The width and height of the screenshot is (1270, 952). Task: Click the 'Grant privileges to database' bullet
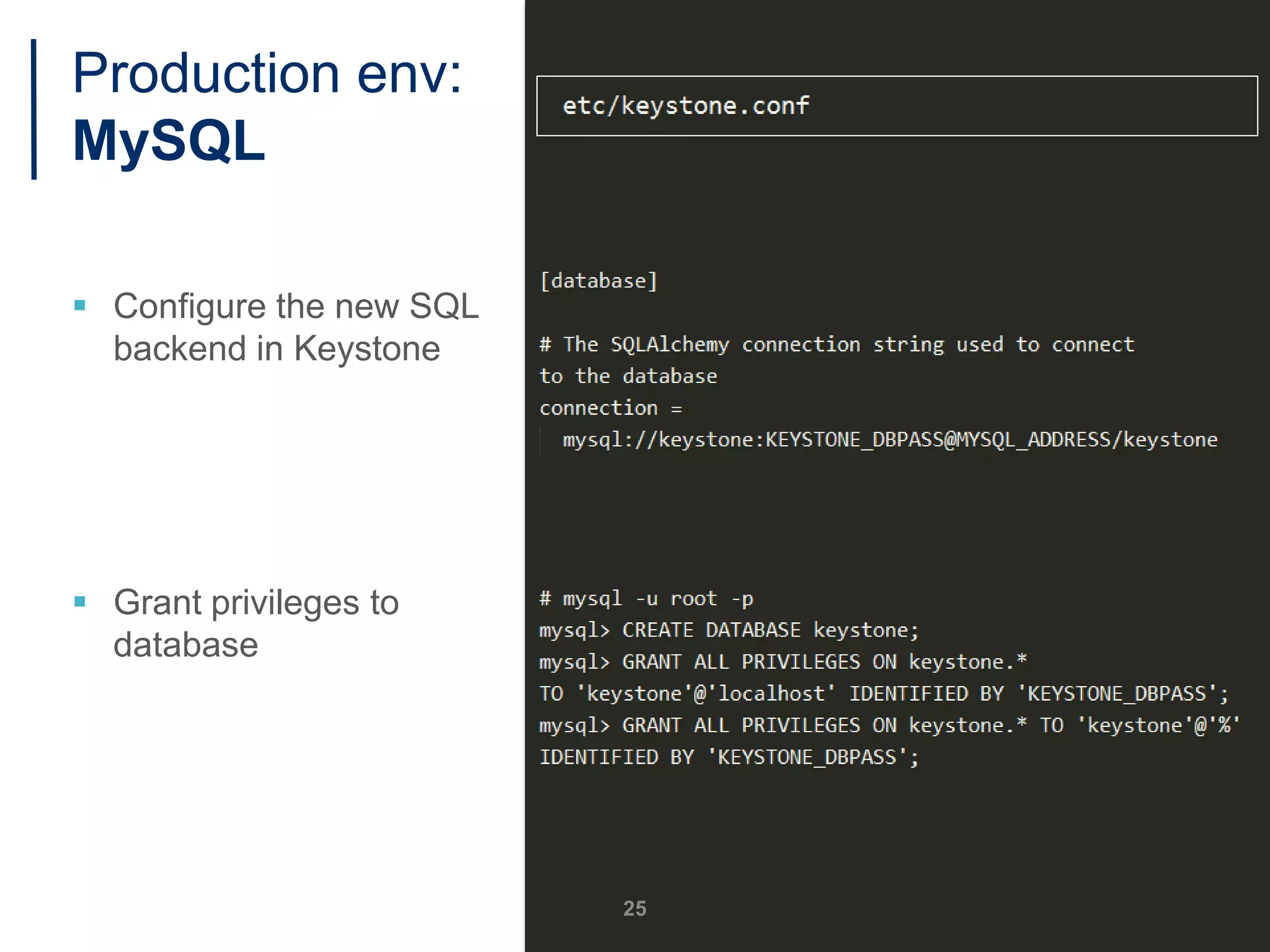tap(236, 623)
